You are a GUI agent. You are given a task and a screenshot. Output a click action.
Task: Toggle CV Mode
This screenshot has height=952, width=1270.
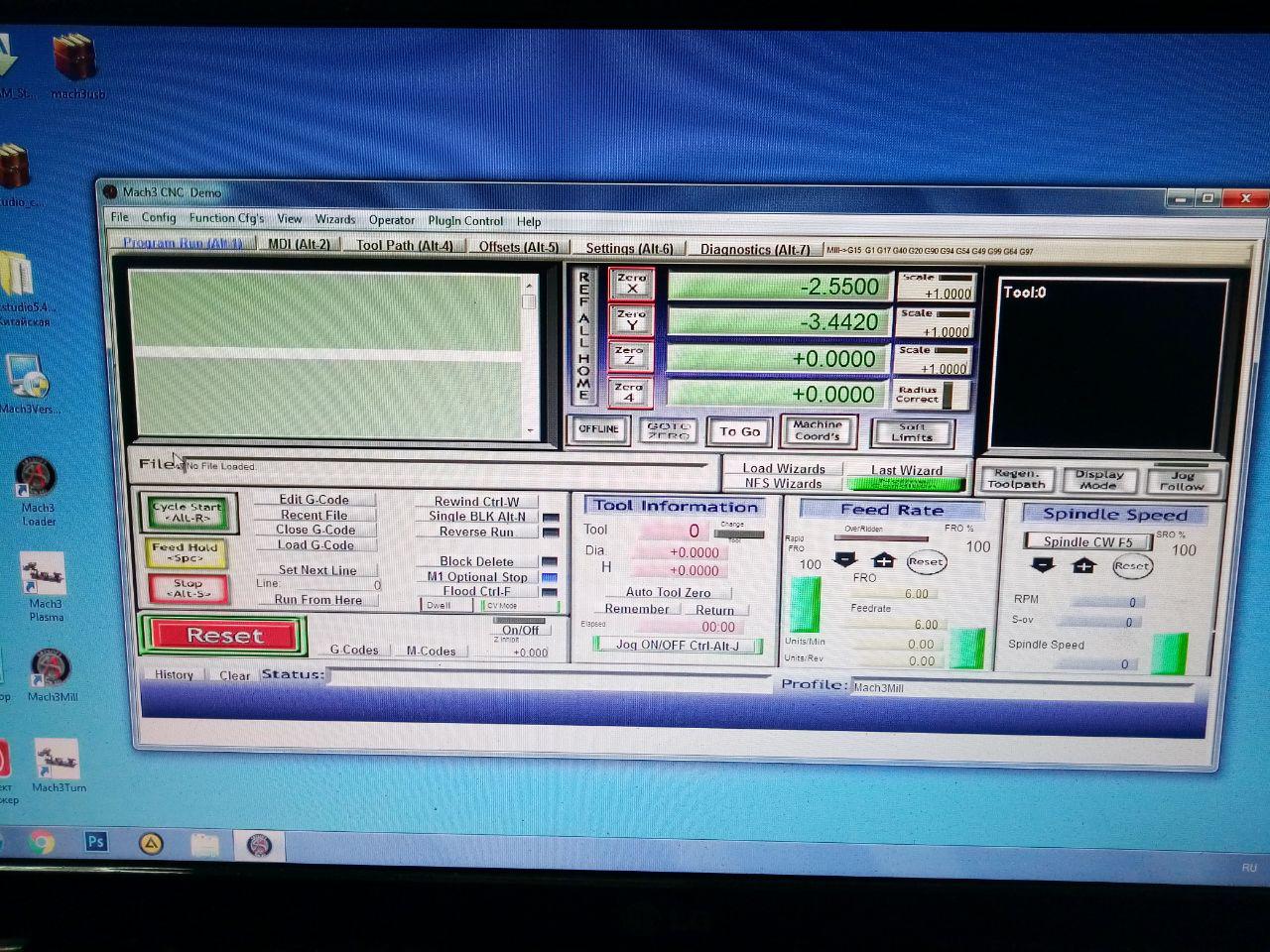click(520, 605)
